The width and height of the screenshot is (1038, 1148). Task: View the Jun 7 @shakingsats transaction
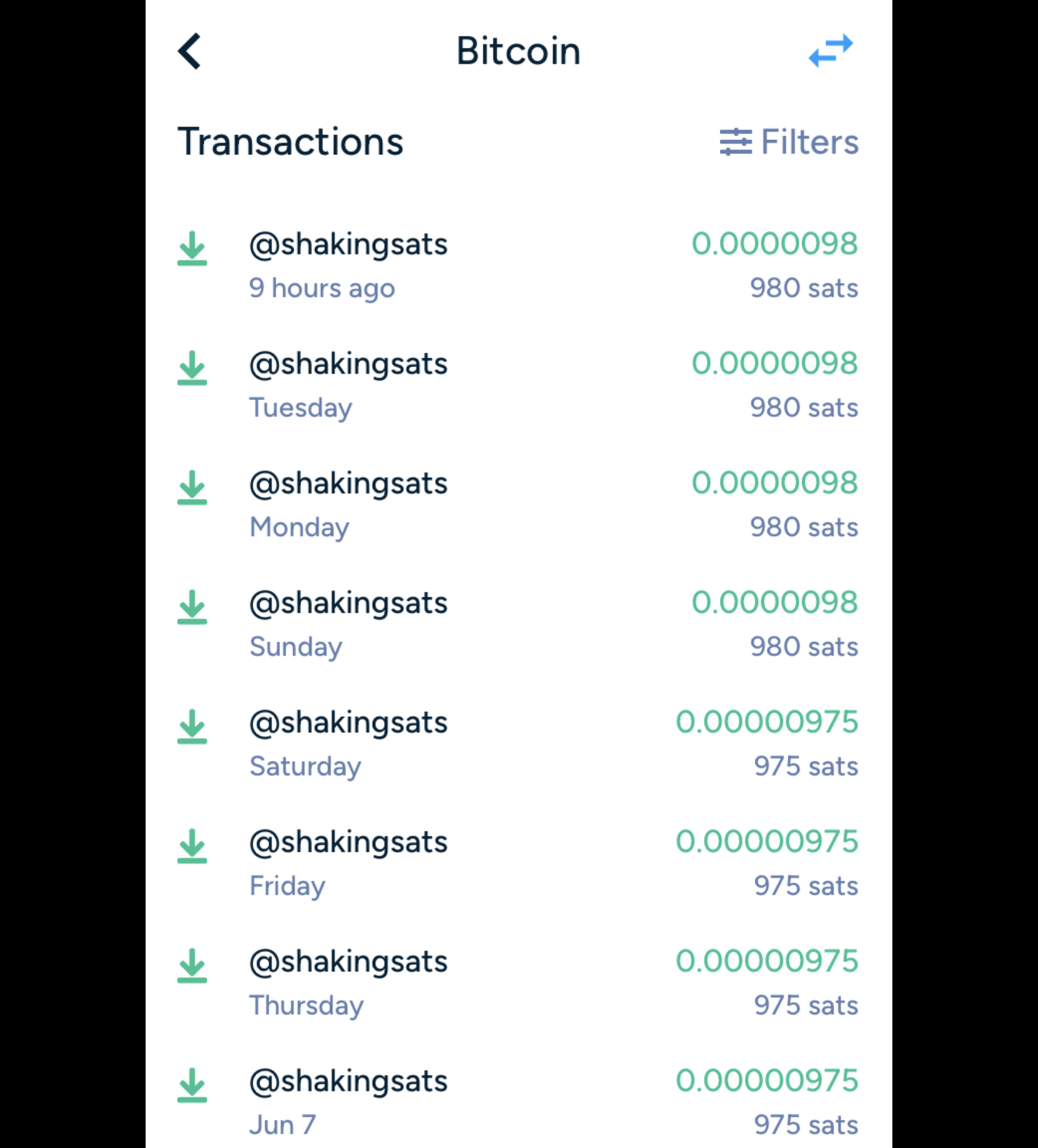coord(518,1101)
